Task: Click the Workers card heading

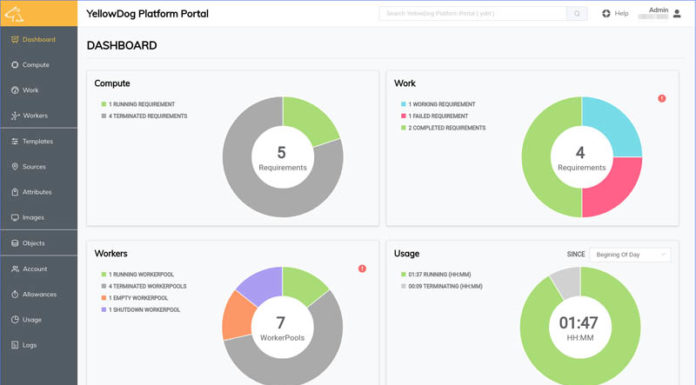Action: click(x=111, y=254)
